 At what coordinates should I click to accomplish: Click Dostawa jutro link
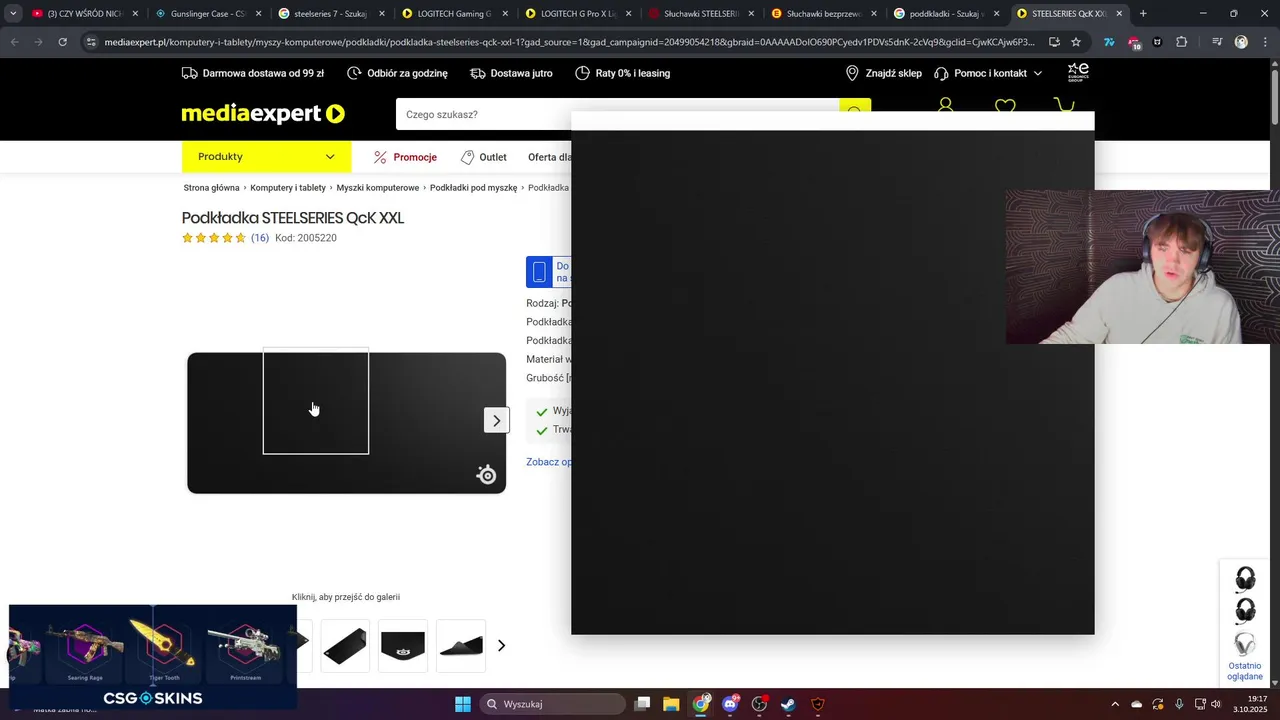click(x=511, y=73)
